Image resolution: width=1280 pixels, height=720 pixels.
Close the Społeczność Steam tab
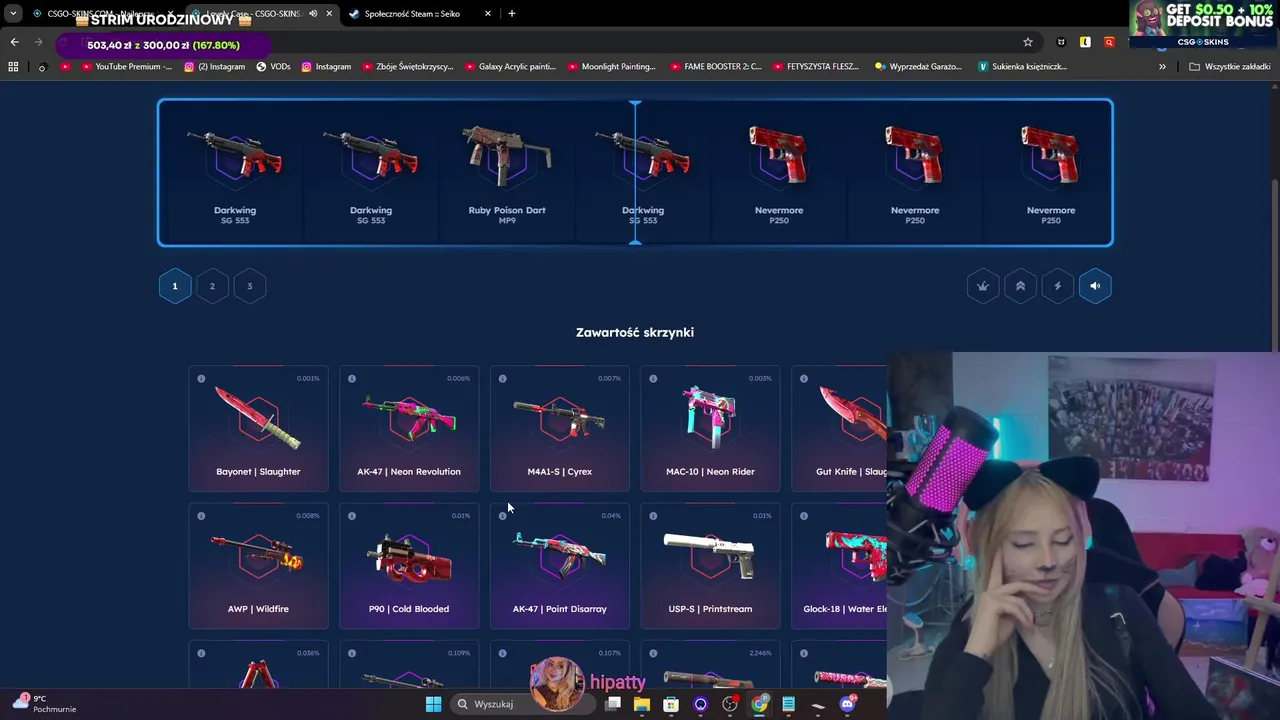tap(488, 14)
